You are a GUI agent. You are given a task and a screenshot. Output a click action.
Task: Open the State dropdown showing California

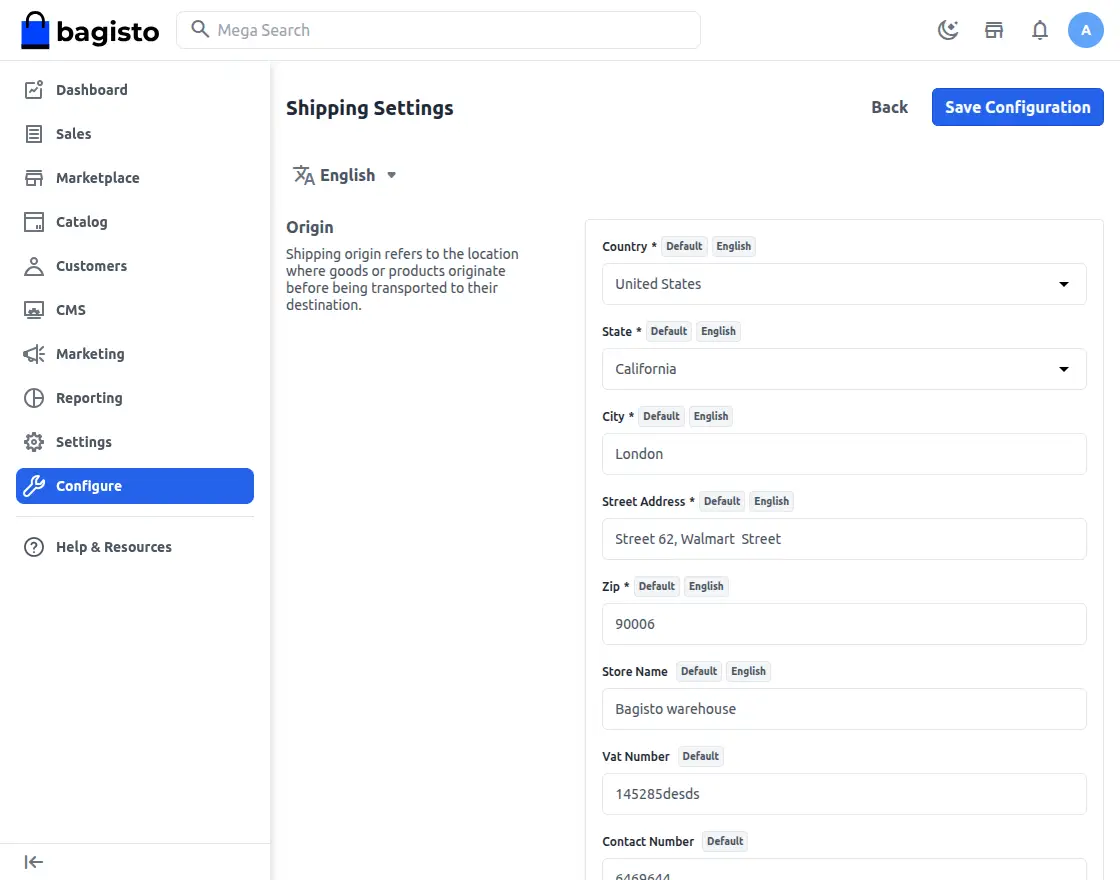tap(844, 369)
